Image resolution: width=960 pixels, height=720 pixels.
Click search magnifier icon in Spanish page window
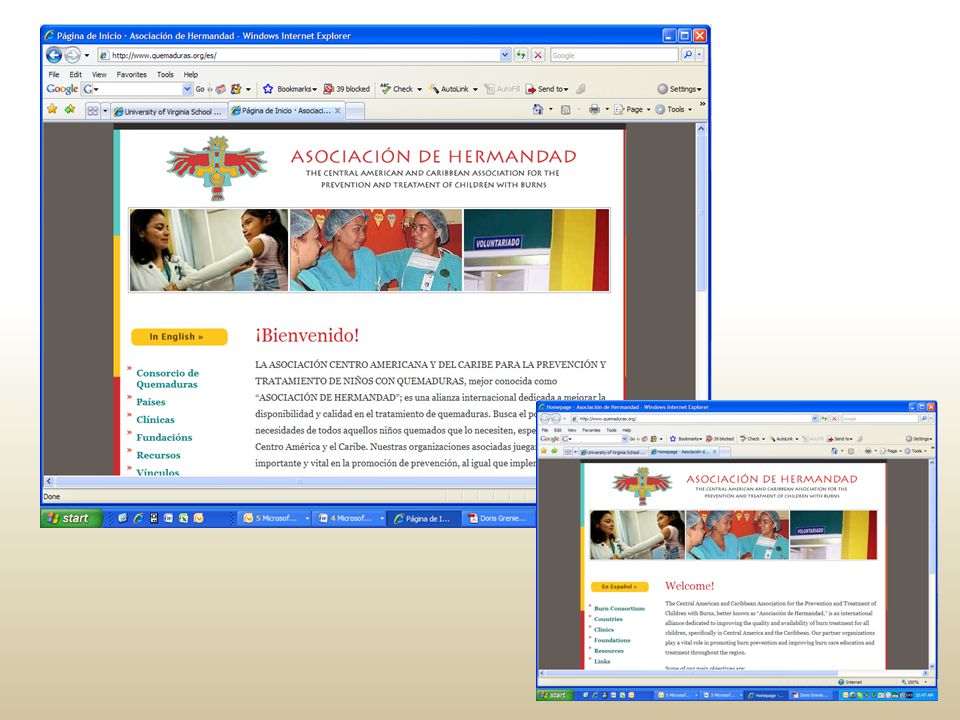(x=688, y=55)
